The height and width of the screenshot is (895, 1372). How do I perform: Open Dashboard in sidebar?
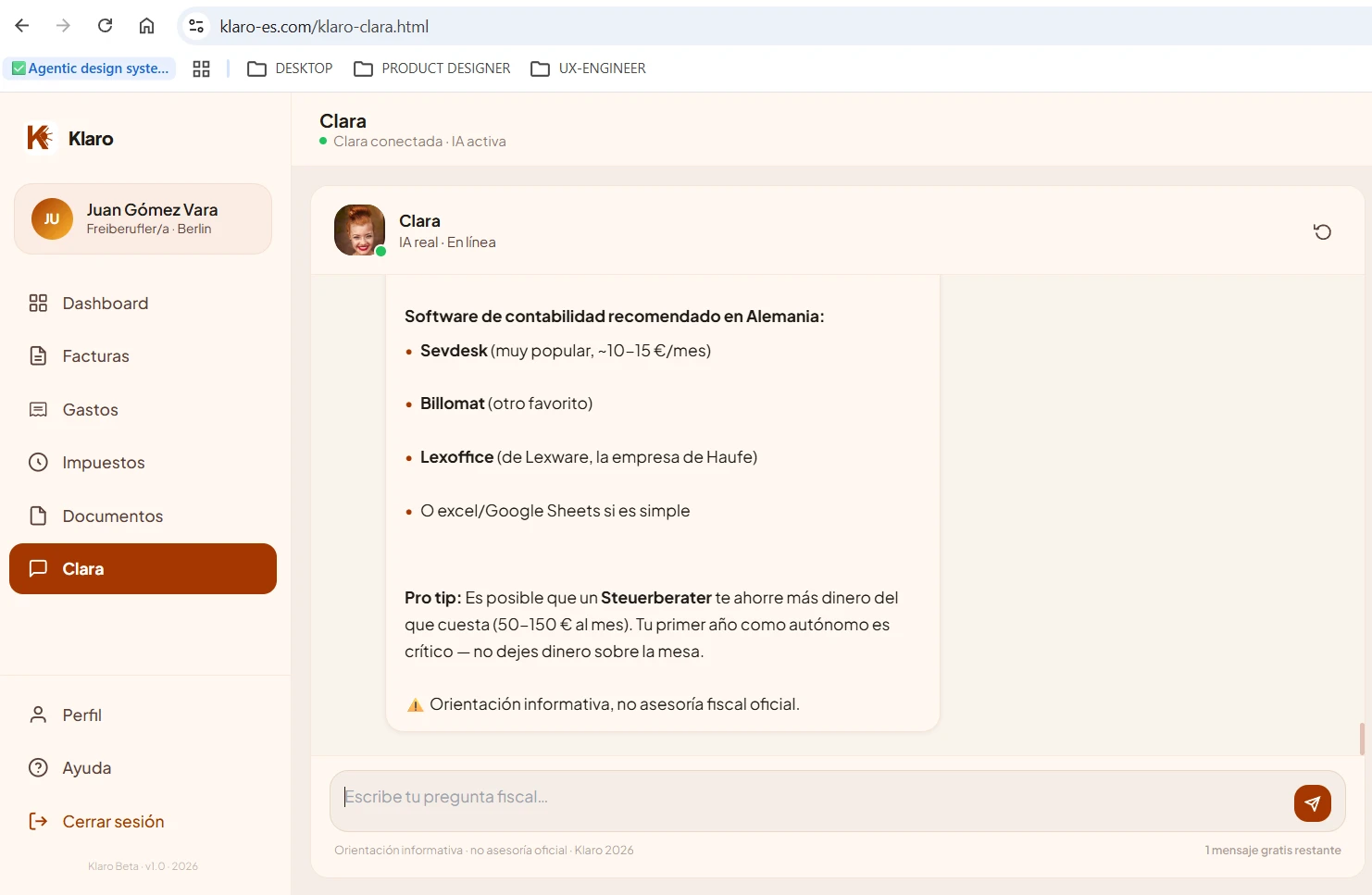[x=143, y=303]
